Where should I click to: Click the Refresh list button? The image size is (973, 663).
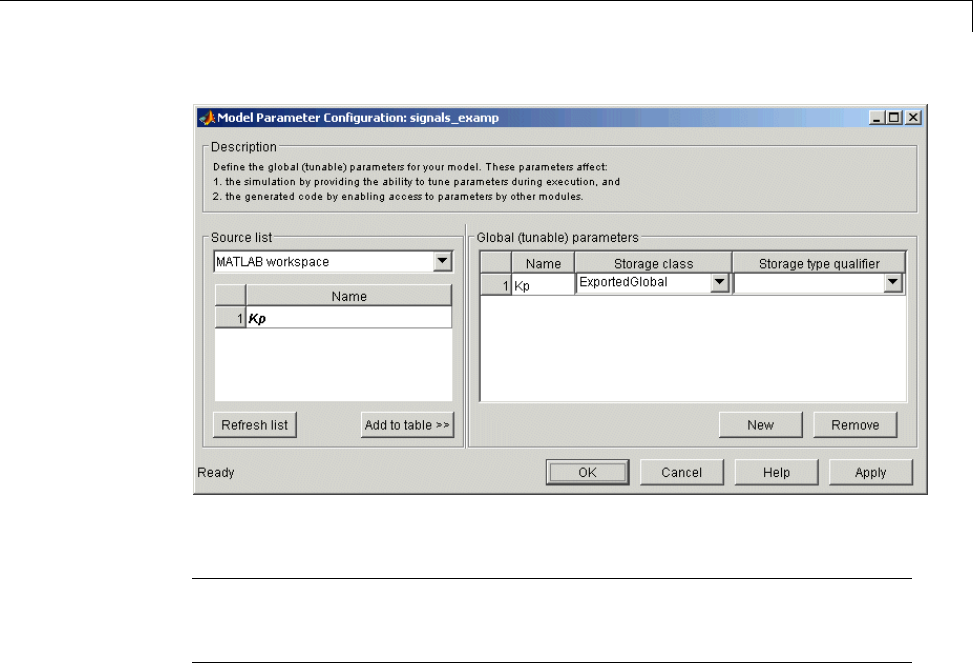pyautogui.click(x=254, y=425)
